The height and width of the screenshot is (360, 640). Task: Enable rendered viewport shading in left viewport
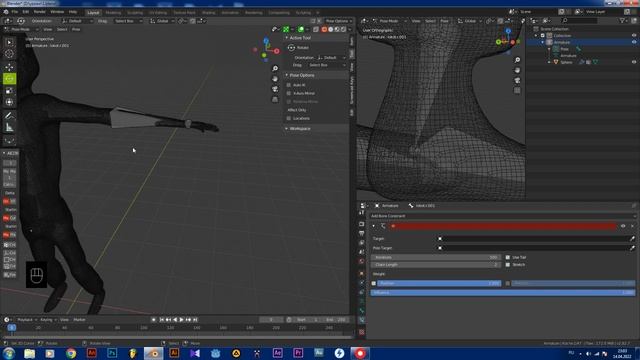pyautogui.click(x=343, y=29)
